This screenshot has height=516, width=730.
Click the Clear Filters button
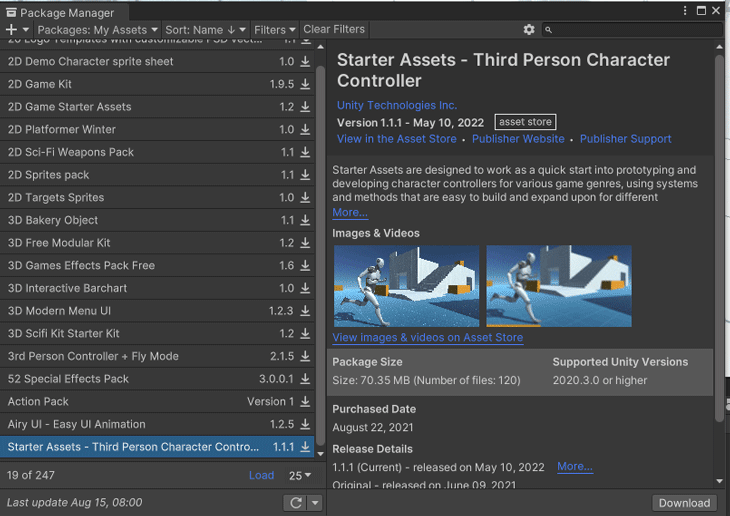(x=334, y=30)
